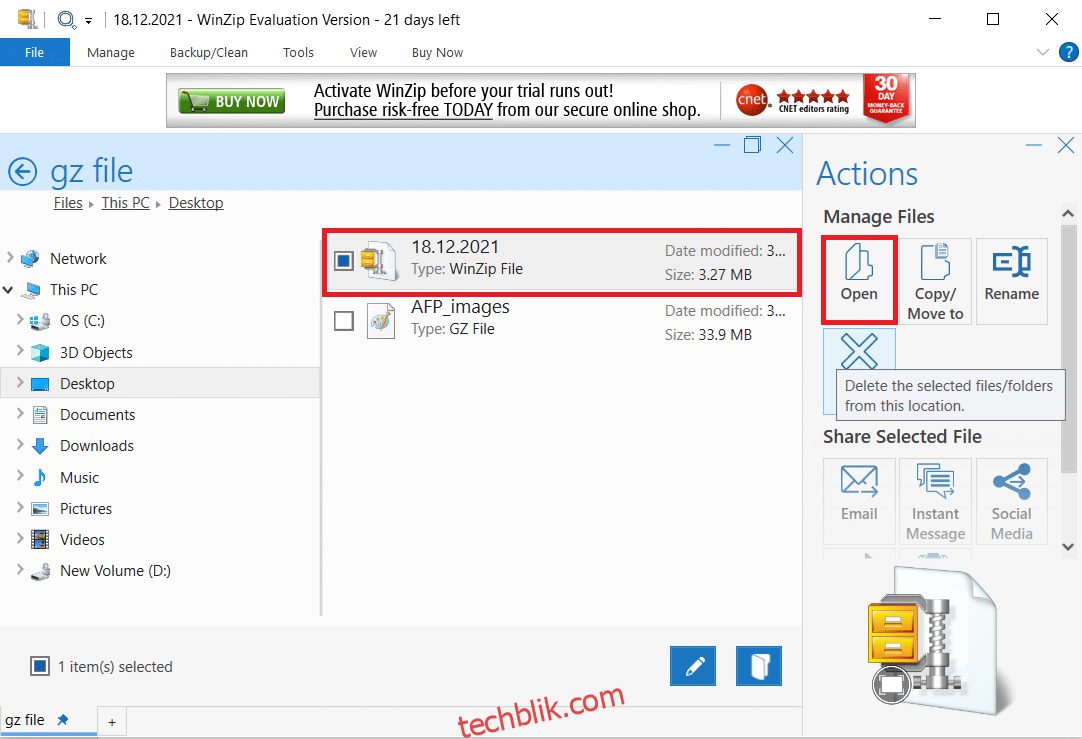This screenshot has height=739, width=1082.
Task: Select the Rename action icon
Action: click(x=1012, y=282)
